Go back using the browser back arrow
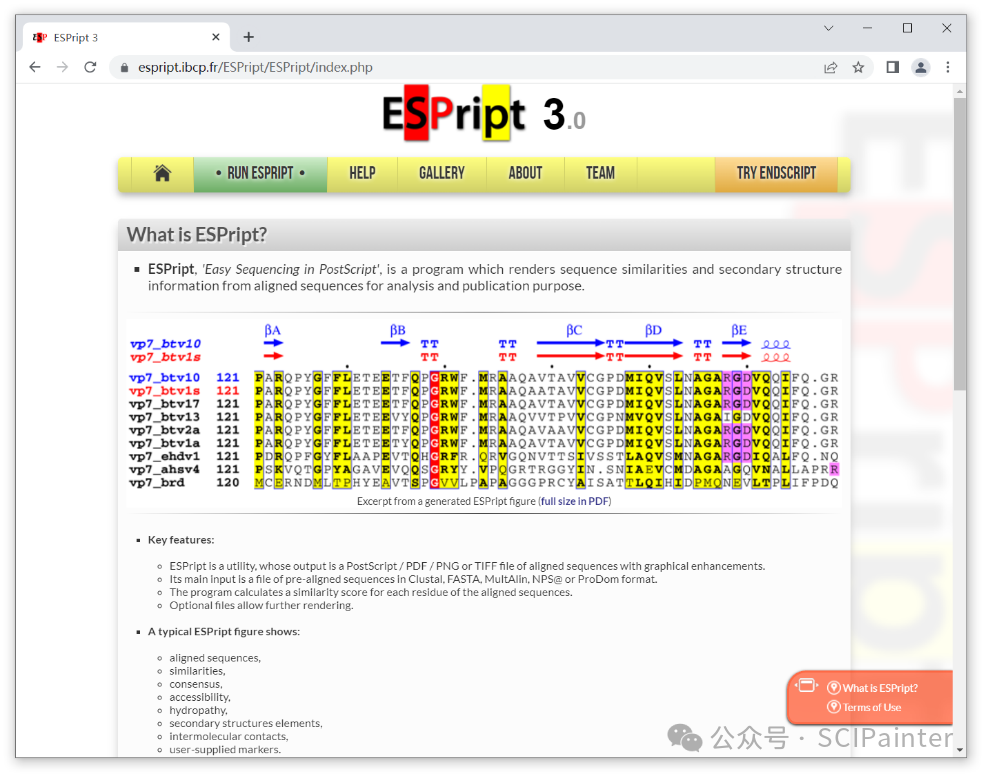983x776 pixels. tap(35, 67)
